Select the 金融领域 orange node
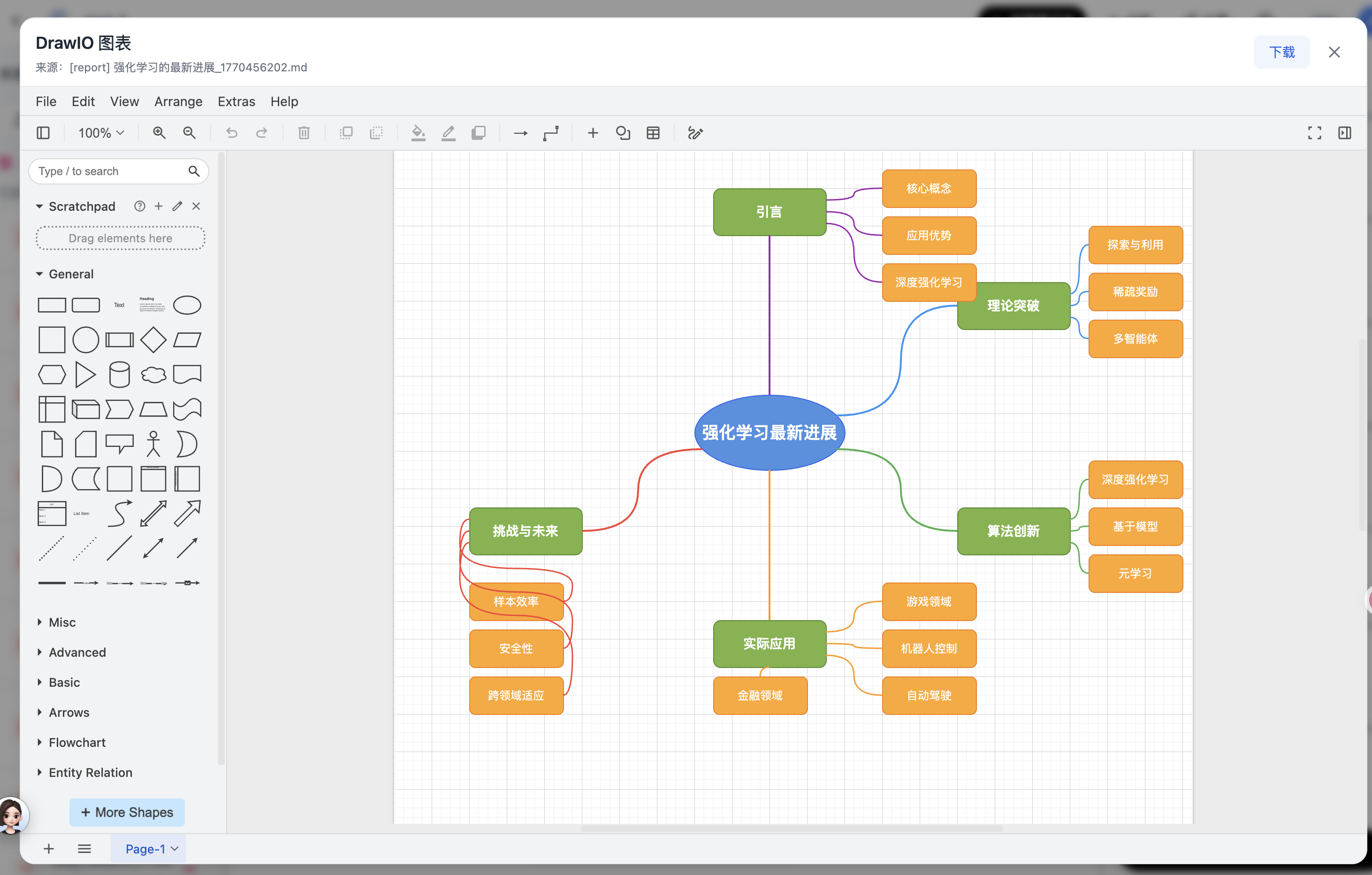The height and width of the screenshot is (875, 1372). pos(760,695)
